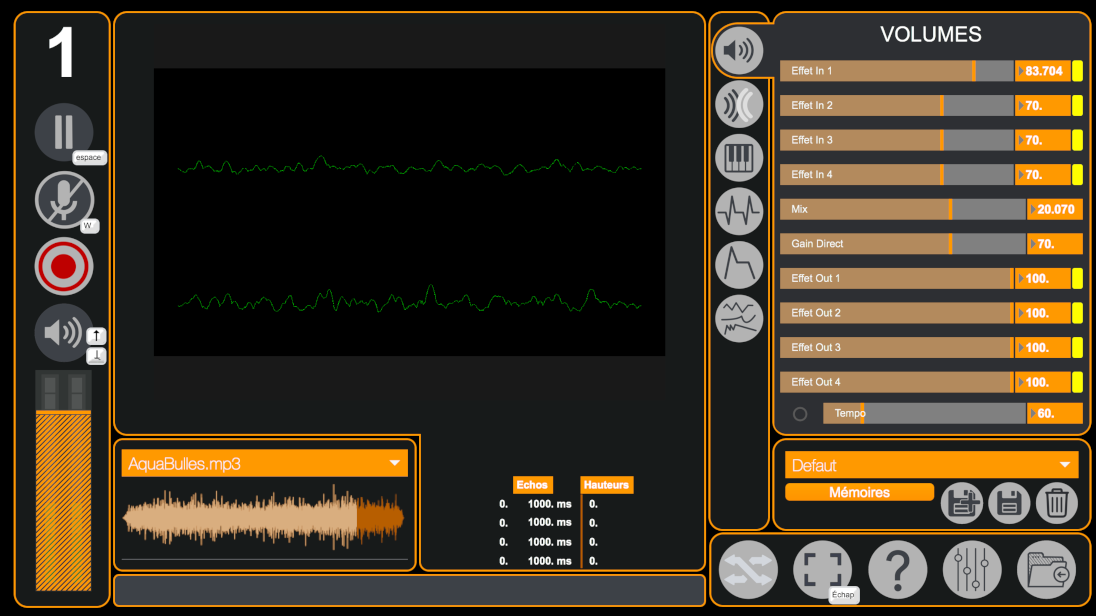Expand the AquaBulles.mp3 file dropdown
1096x616 pixels.
395,464
